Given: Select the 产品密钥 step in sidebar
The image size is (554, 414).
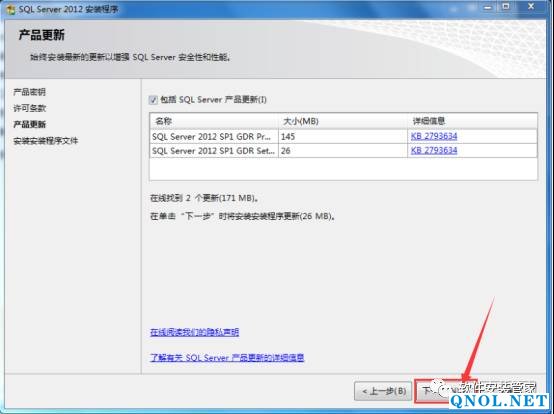Looking at the screenshot, I should pos(29,92).
